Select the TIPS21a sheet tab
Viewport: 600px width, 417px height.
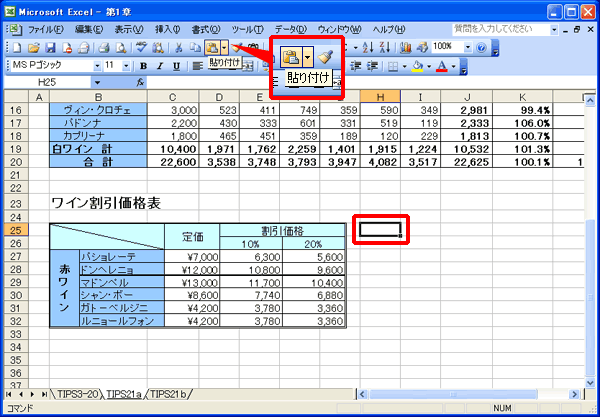pyautogui.click(x=124, y=394)
